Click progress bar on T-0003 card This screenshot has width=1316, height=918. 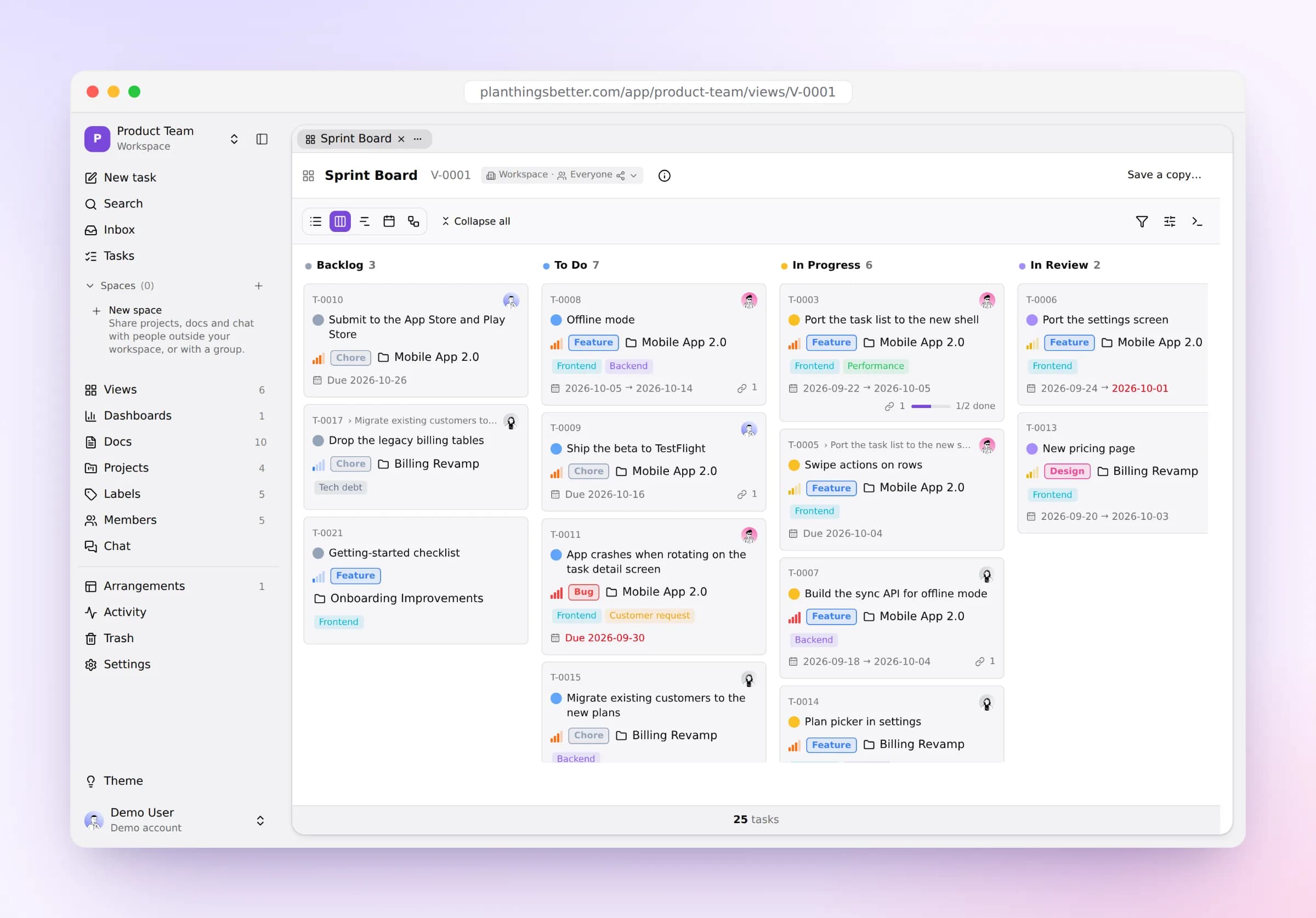point(931,406)
